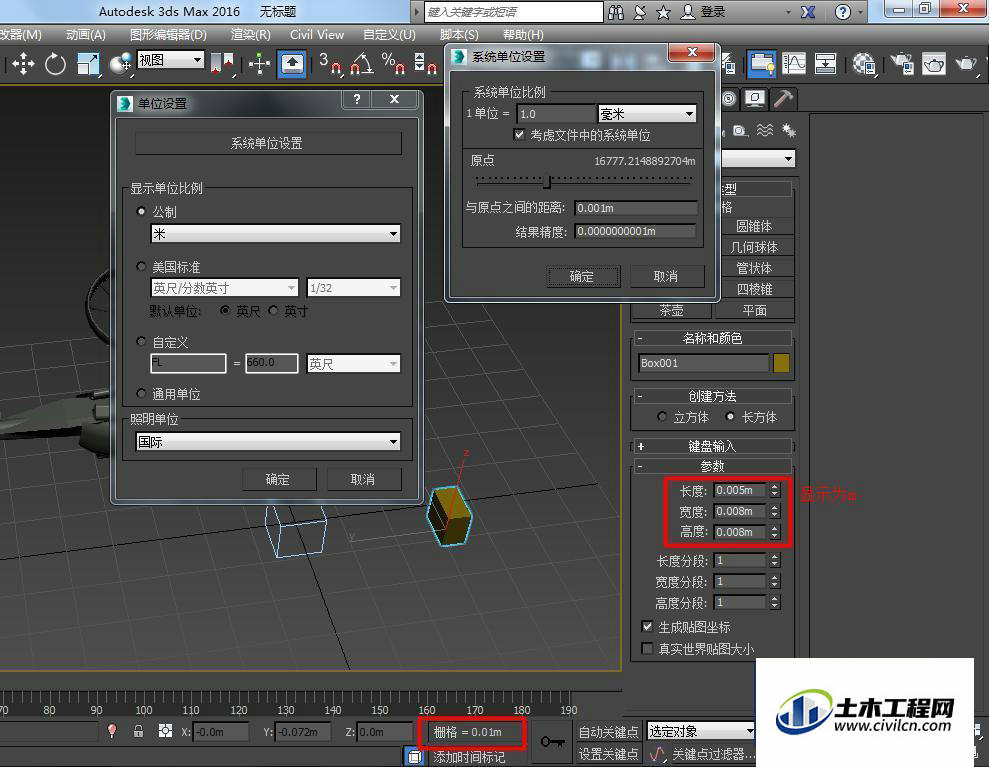Toggle the selection lock icon in status bar

click(x=138, y=731)
